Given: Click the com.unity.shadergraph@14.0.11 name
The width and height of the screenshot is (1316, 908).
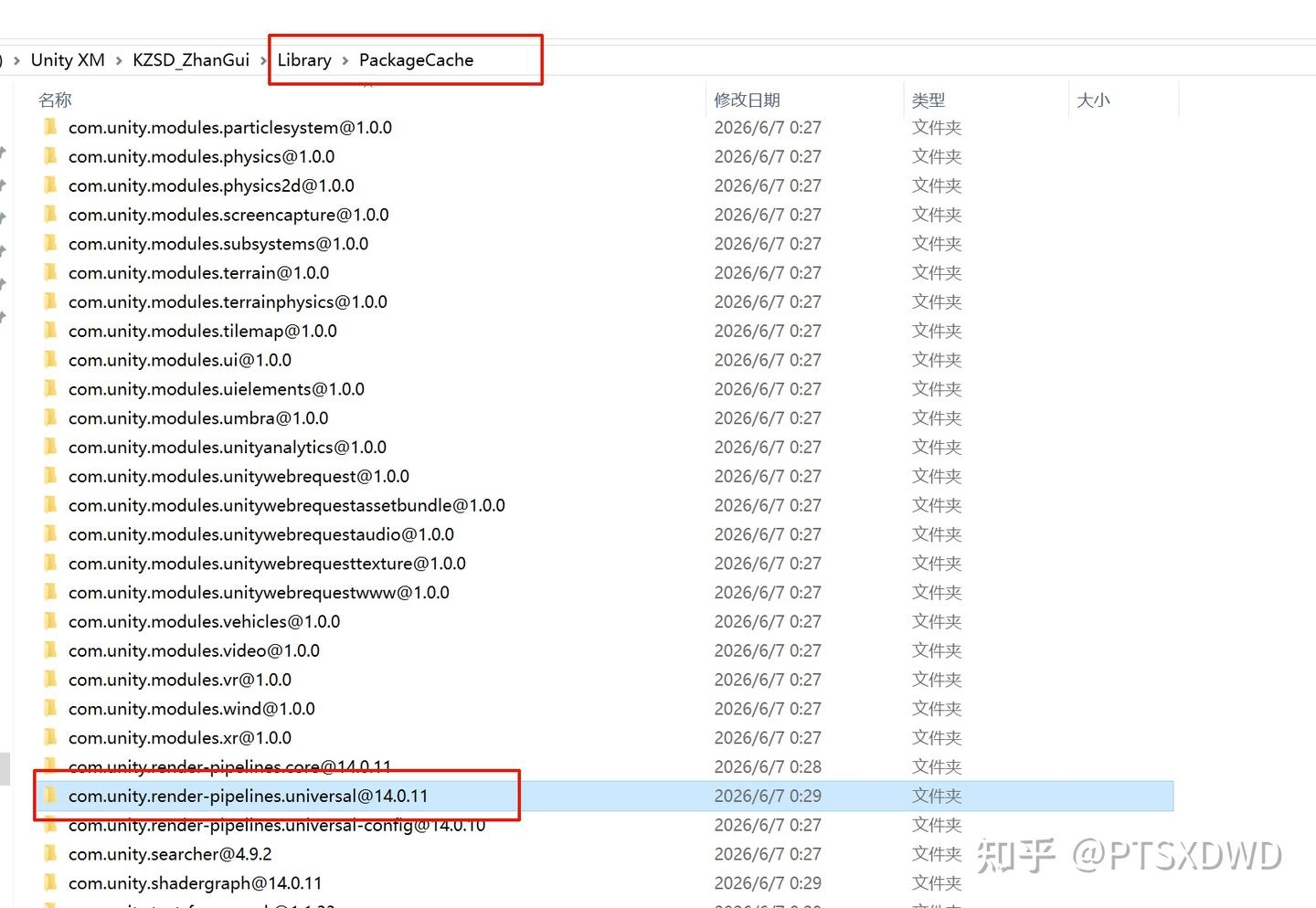Looking at the screenshot, I should click(195, 884).
